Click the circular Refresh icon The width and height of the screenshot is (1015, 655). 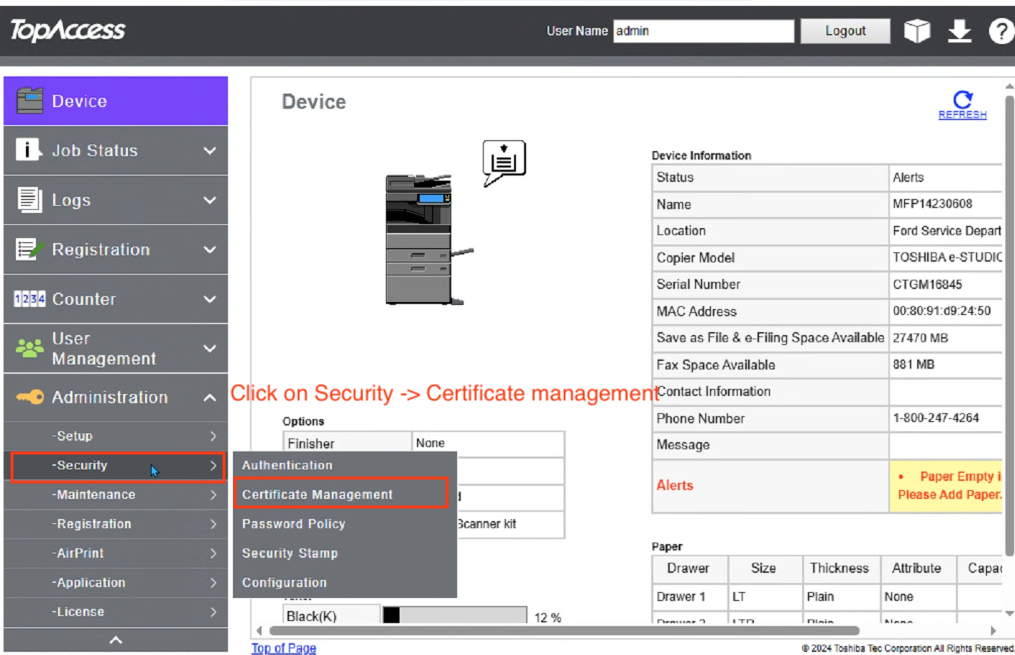click(962, 99)
